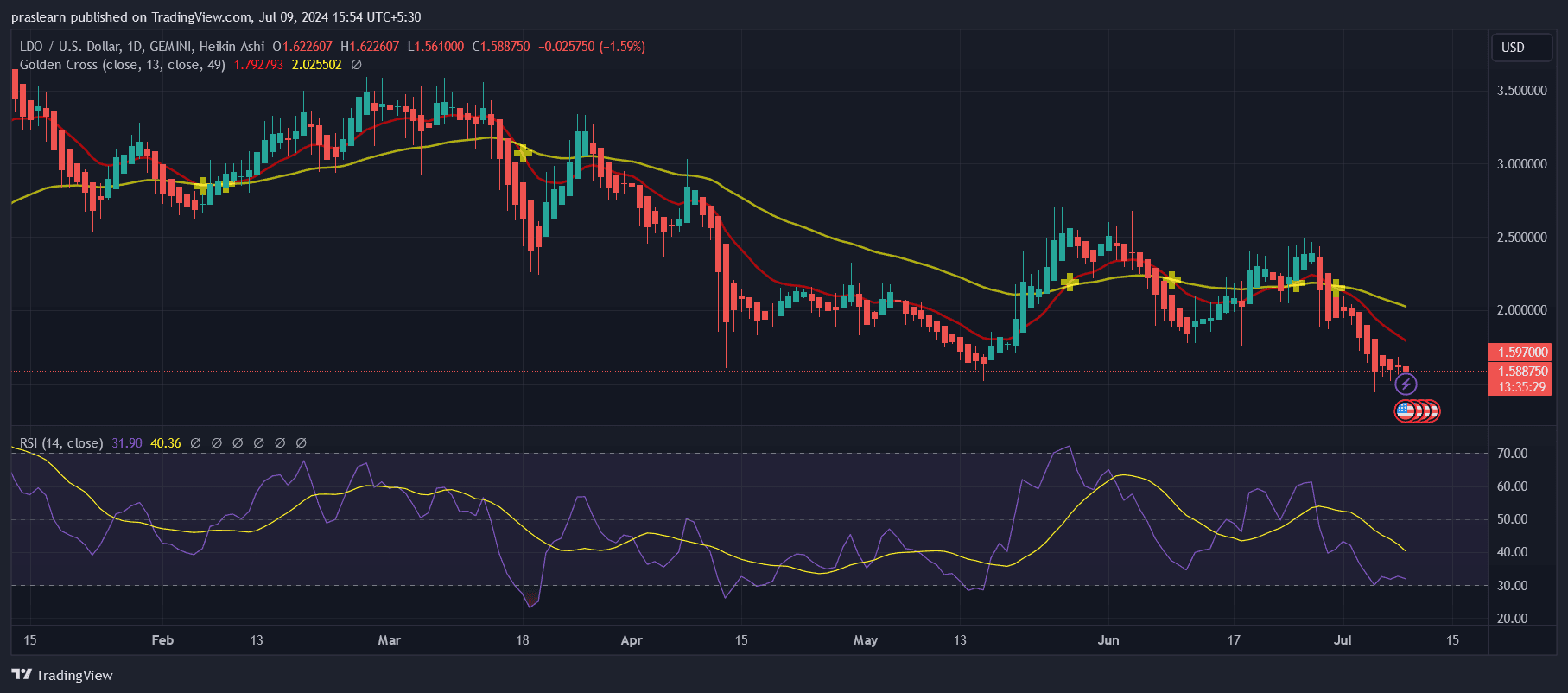The height and width of the screenshot is (693, 1568).
Task: Click the yellow 2.025502 moving average value
Action: tap(316, 65)
